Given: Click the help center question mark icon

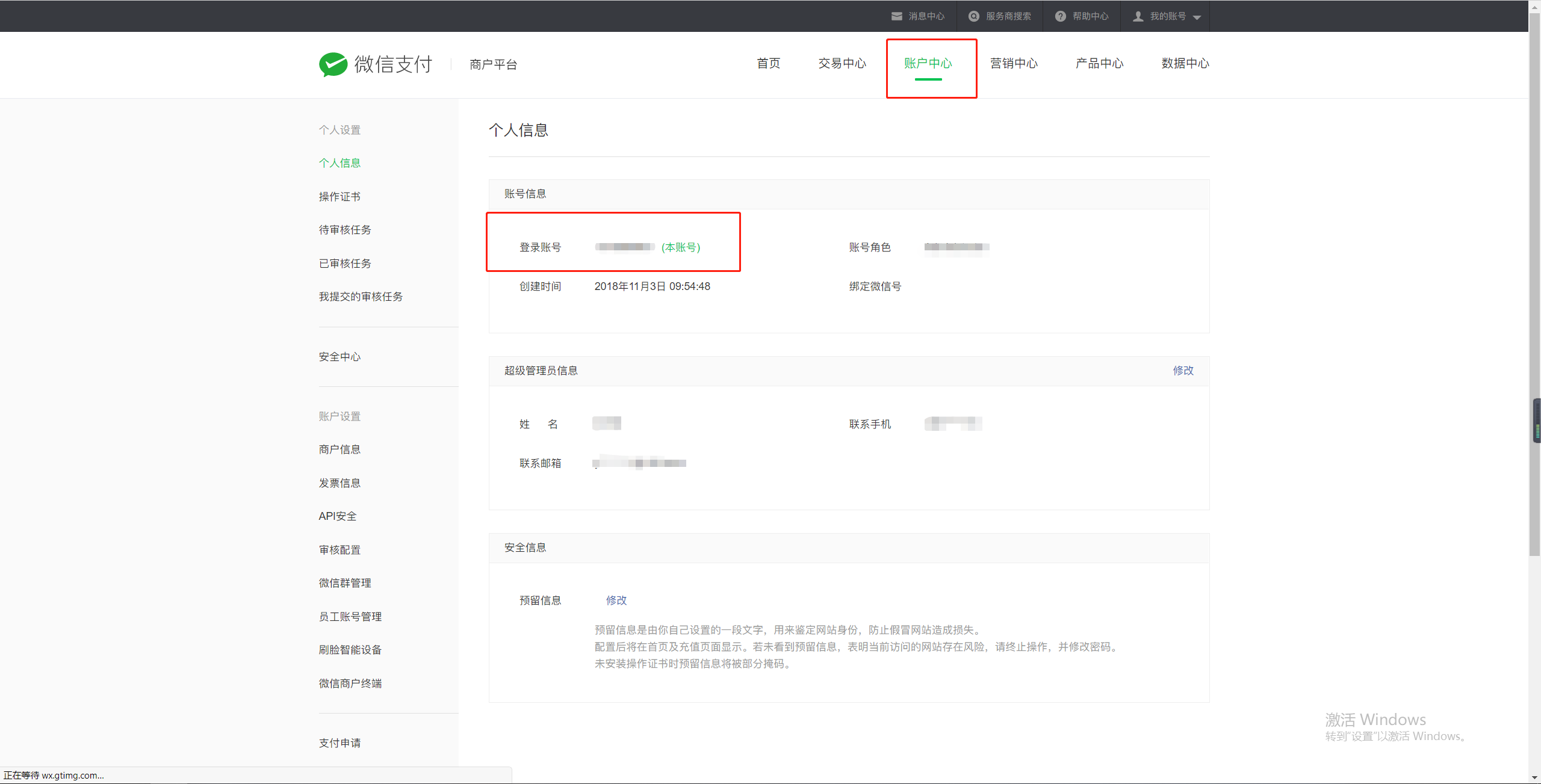Looking at the screenshot, I should coord(1060,16).
